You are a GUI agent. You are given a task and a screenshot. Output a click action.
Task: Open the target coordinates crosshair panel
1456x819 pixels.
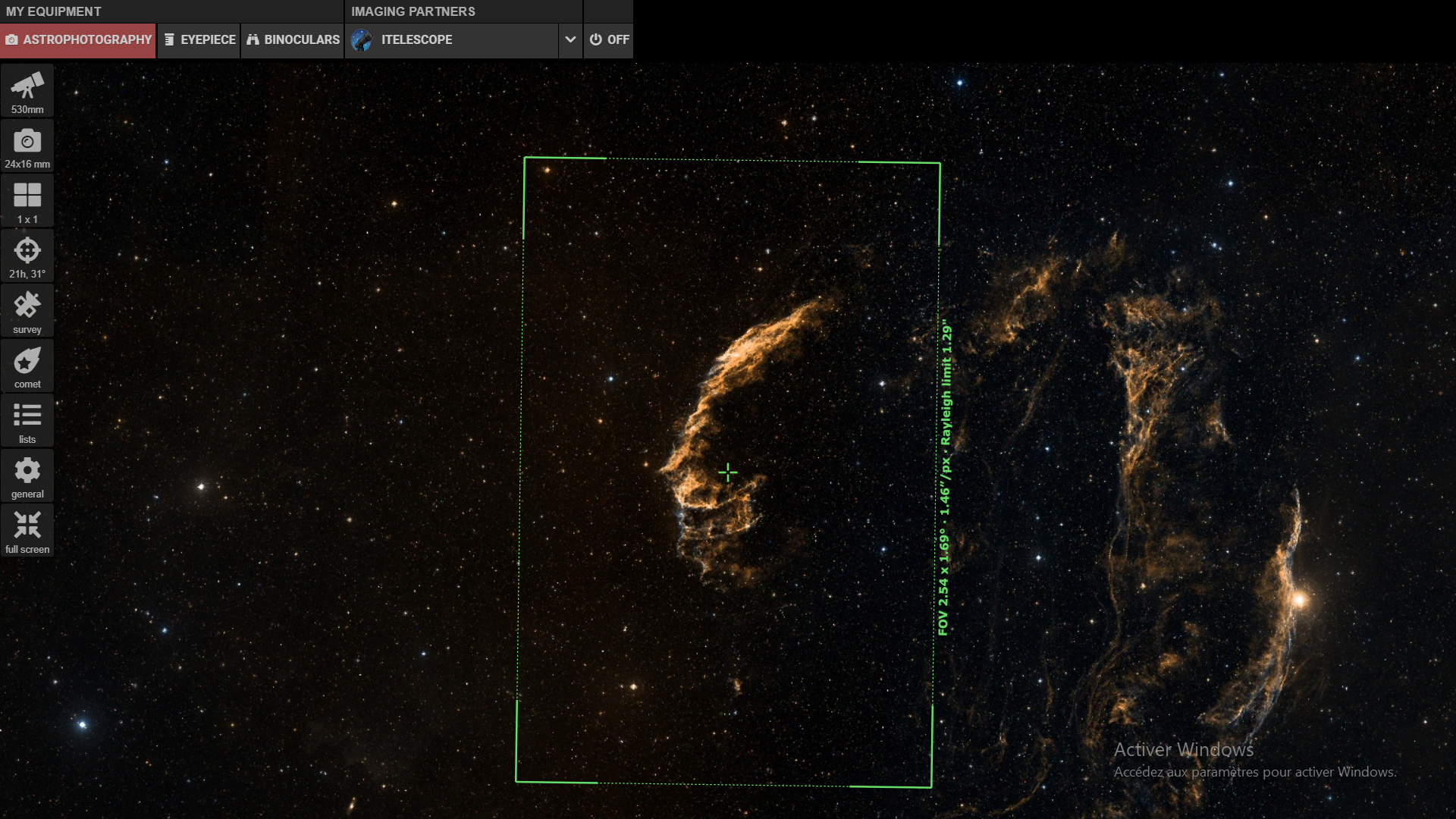point(27,256)
